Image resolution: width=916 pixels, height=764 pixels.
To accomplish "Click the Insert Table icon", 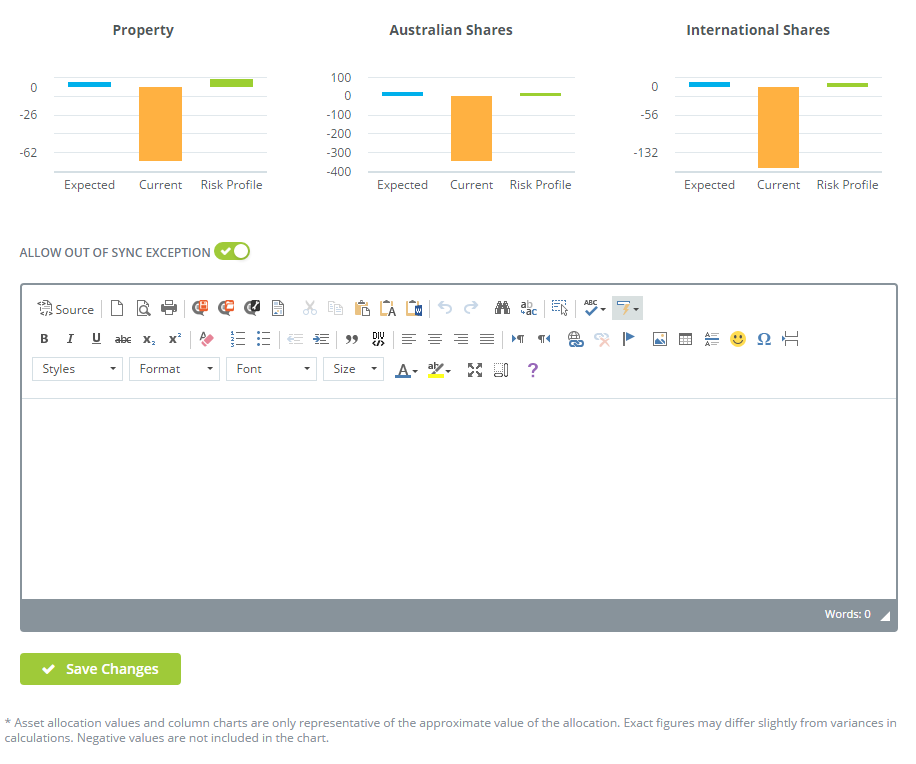I will tap(686, 339).
